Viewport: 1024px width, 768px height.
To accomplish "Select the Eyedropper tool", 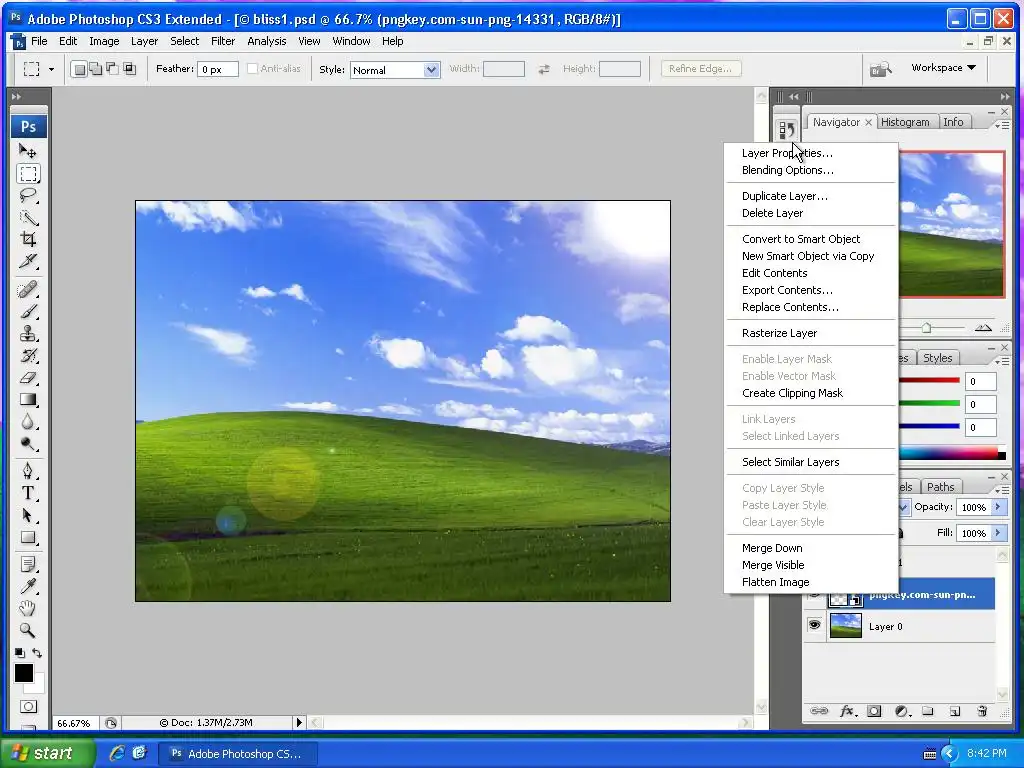I will (x=28, y=586).
